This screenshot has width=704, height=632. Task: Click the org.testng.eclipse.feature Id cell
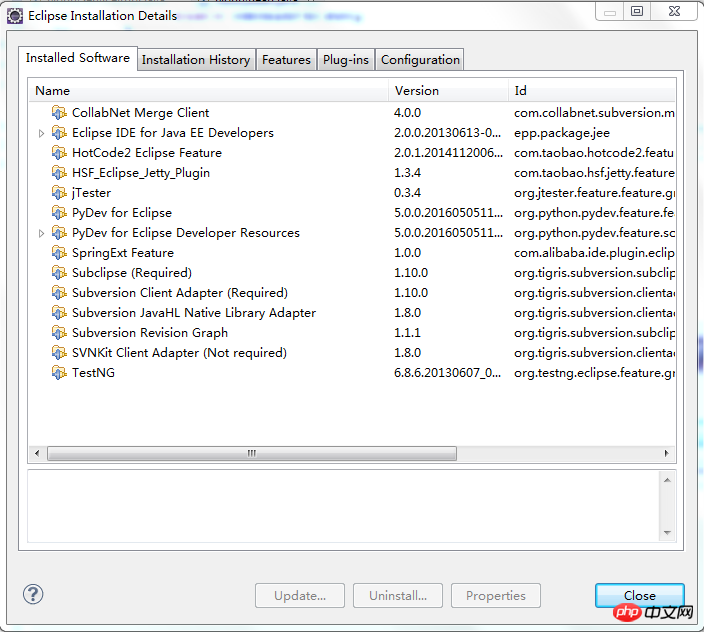594,373
